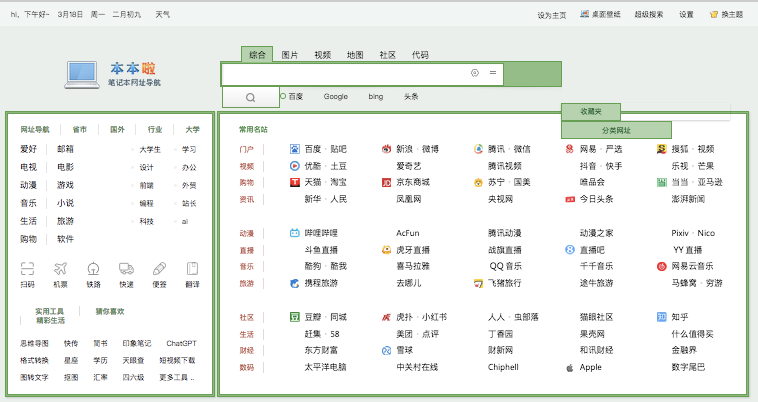
Task: Open the 腾讯视频 site link
Action: 505,166
